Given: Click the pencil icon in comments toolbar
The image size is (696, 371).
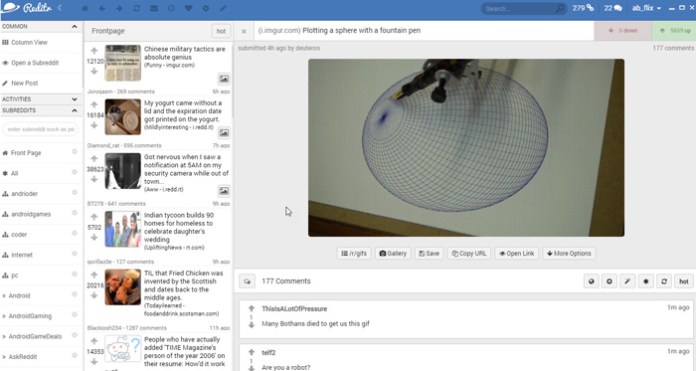Looking at the screenshot, I should (x=628, y=281).
